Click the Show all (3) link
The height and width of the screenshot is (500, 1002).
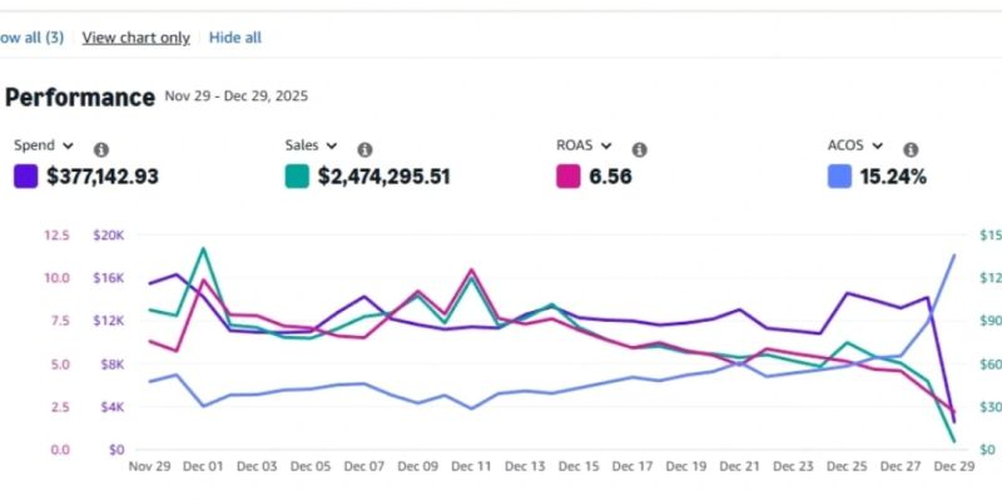31,38
